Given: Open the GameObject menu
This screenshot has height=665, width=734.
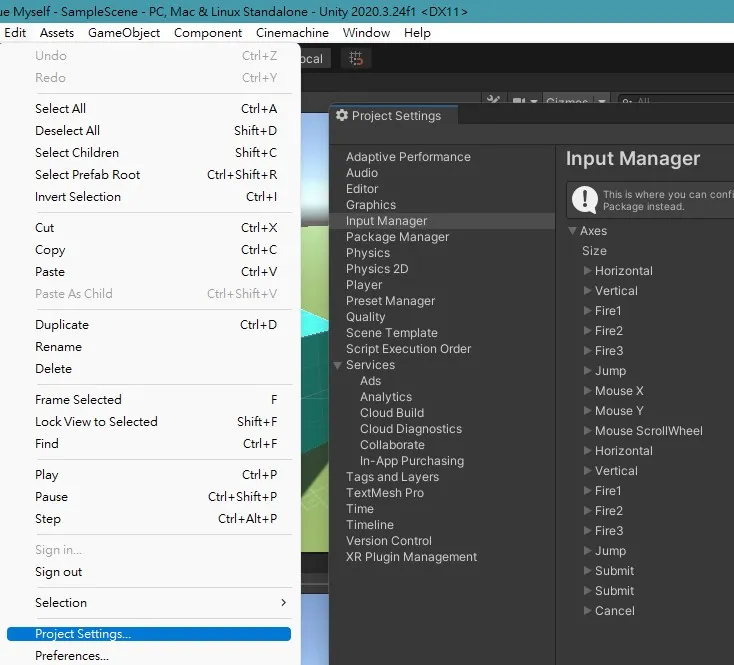Looking at the screenshot, I should [124, 33].
